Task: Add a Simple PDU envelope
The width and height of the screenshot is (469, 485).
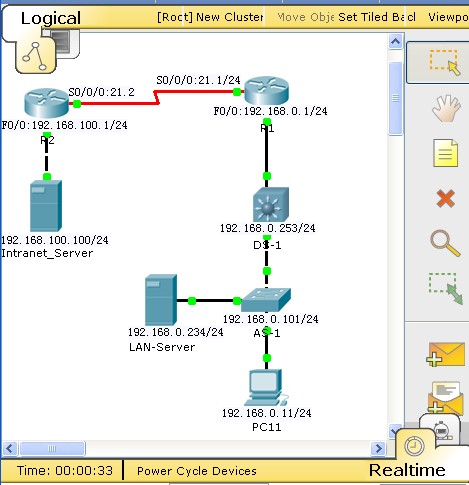Action: (x=446, y=354)
